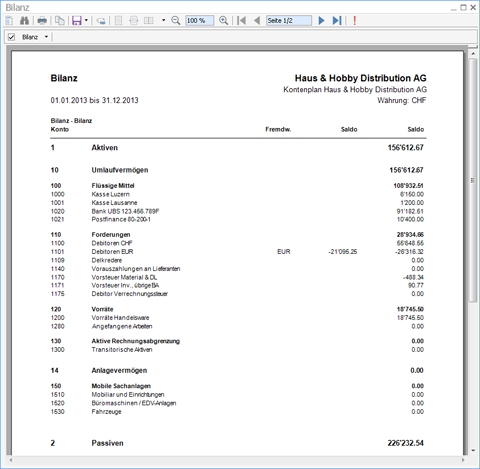Click the document parameters icon at toolbar start
This screenshot has width=480, height=469.
9,21
